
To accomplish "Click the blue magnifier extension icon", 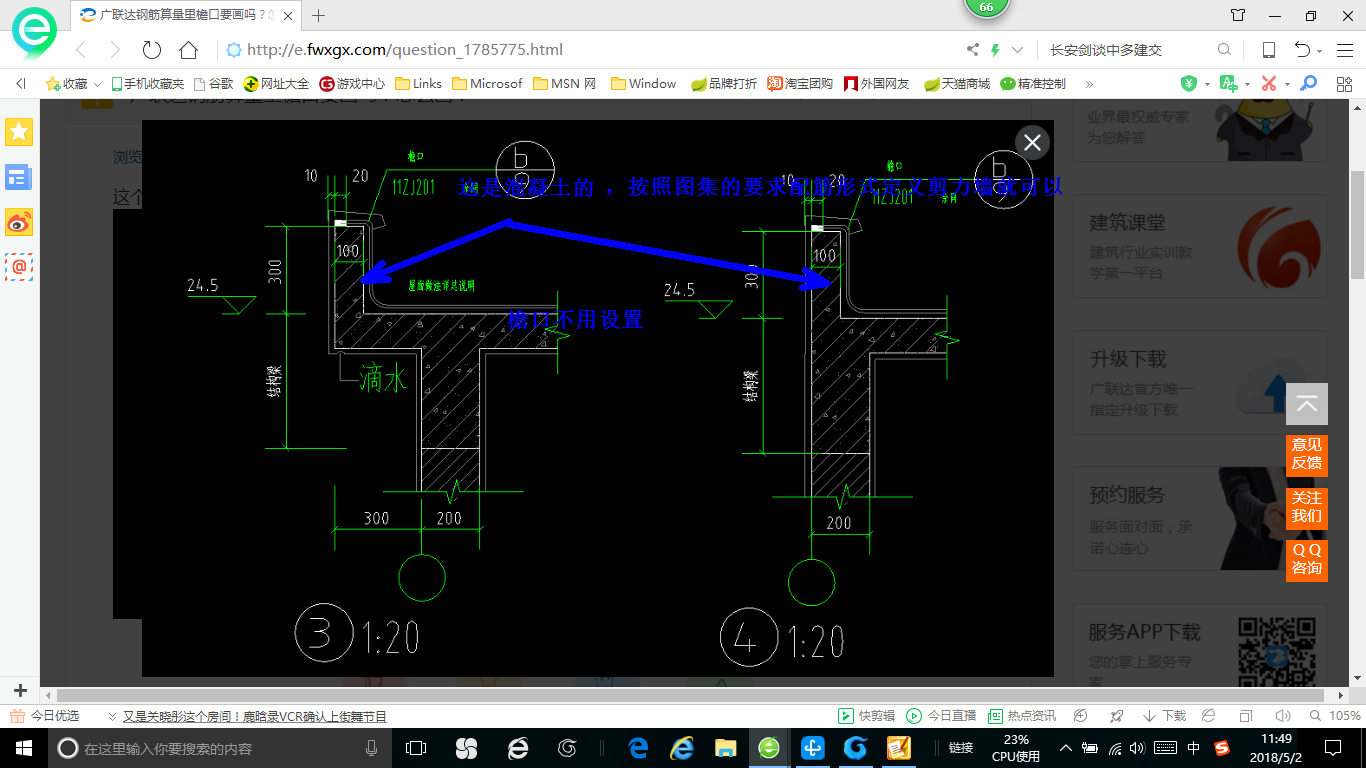I will tap(1308, 84).
